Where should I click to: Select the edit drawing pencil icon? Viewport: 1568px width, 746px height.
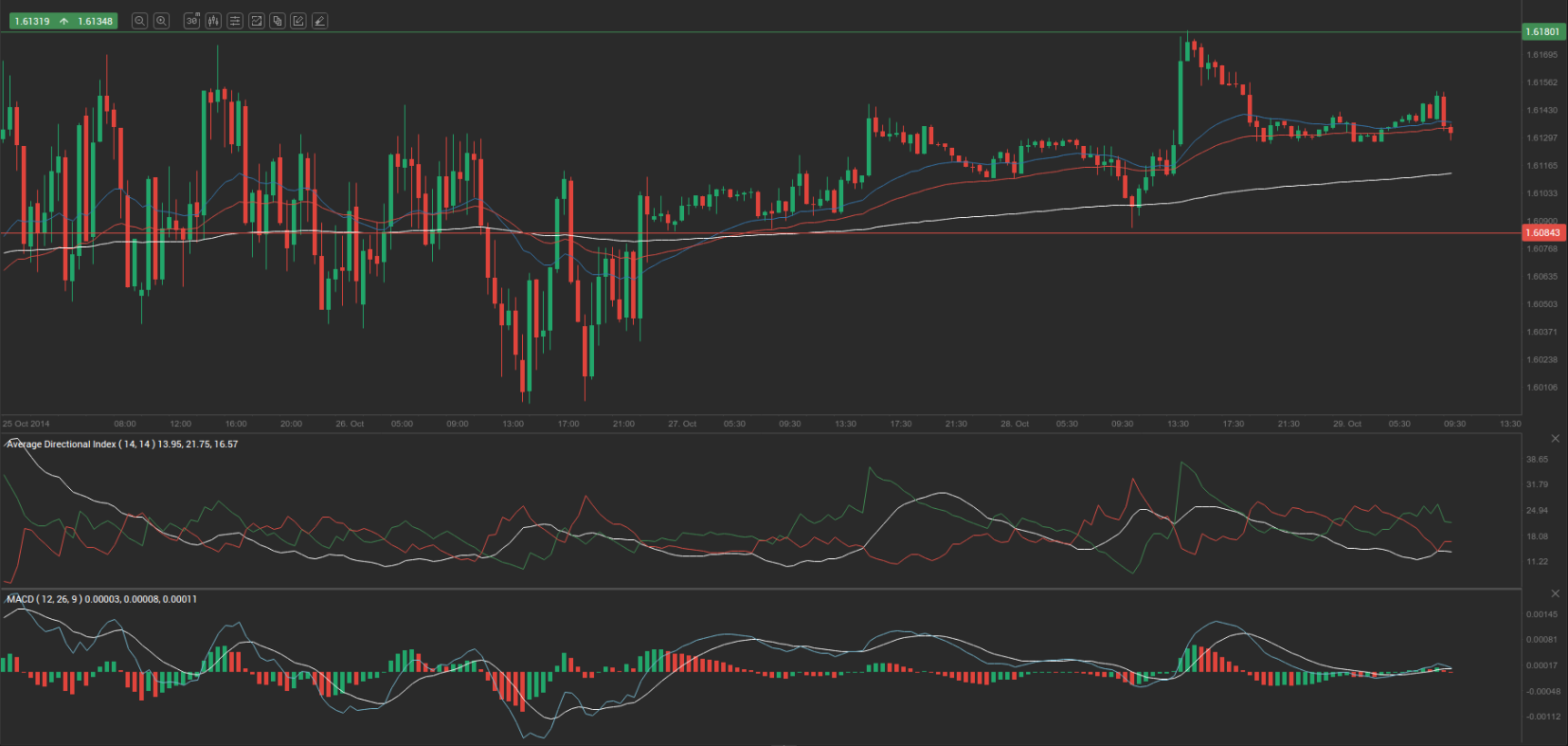pos(298,21)
